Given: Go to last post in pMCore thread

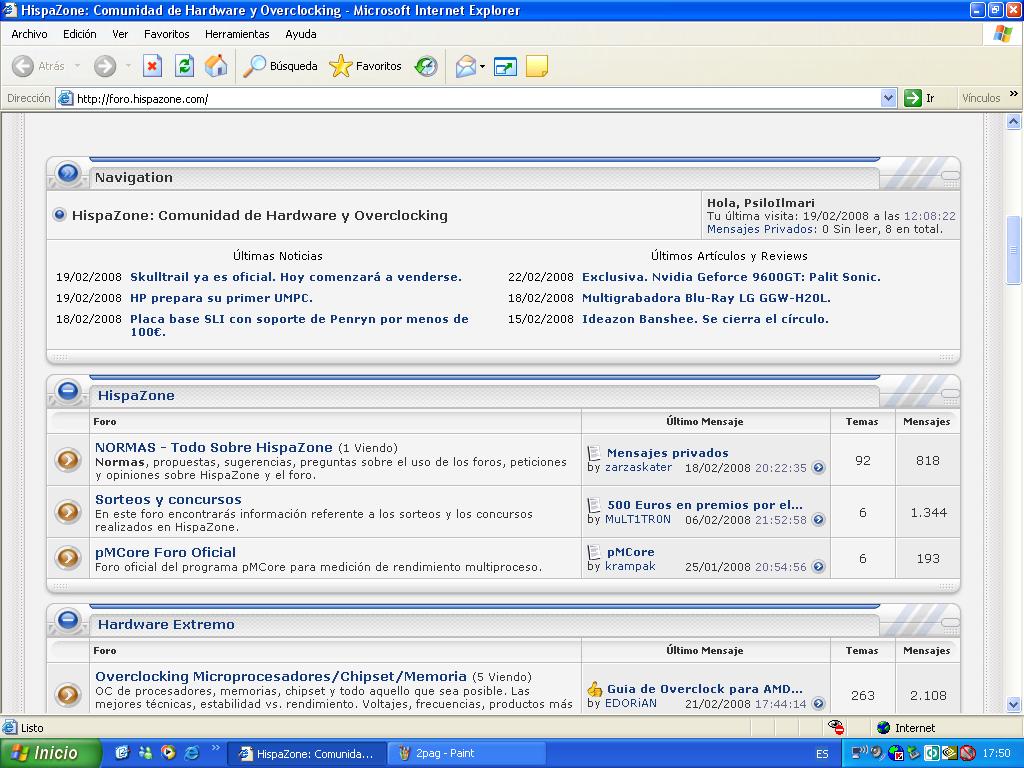Looking at the screenshot, I should pos(818,567).
